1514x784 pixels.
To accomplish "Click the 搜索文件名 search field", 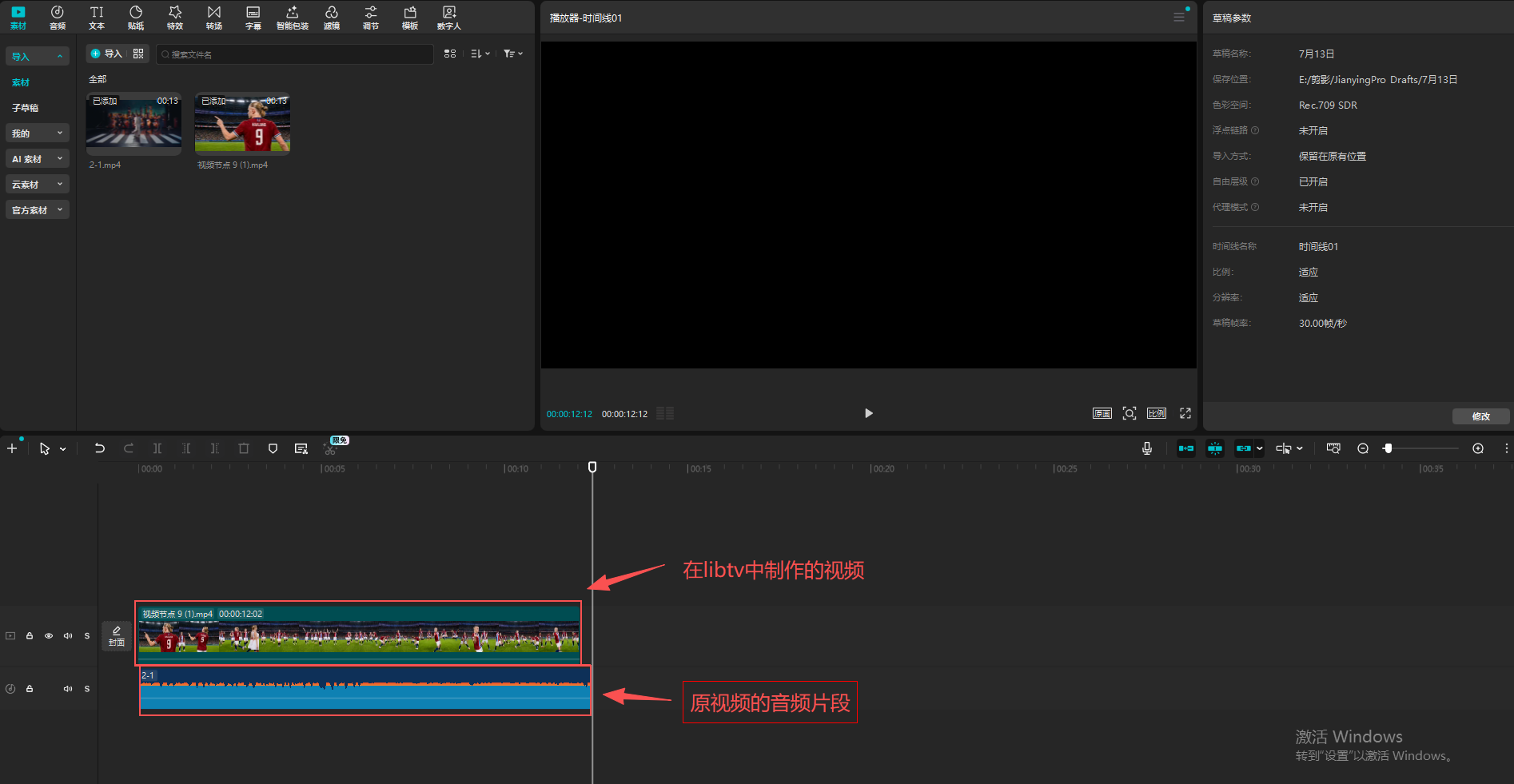I will [x=295, y=54].
